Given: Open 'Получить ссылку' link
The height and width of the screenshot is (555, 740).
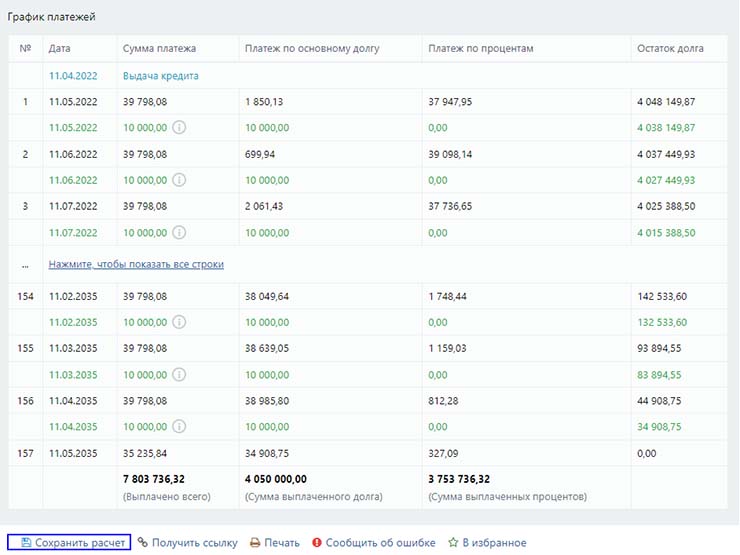Looking at the screenshot, I should pyautogui.click(x=194, y=543).
